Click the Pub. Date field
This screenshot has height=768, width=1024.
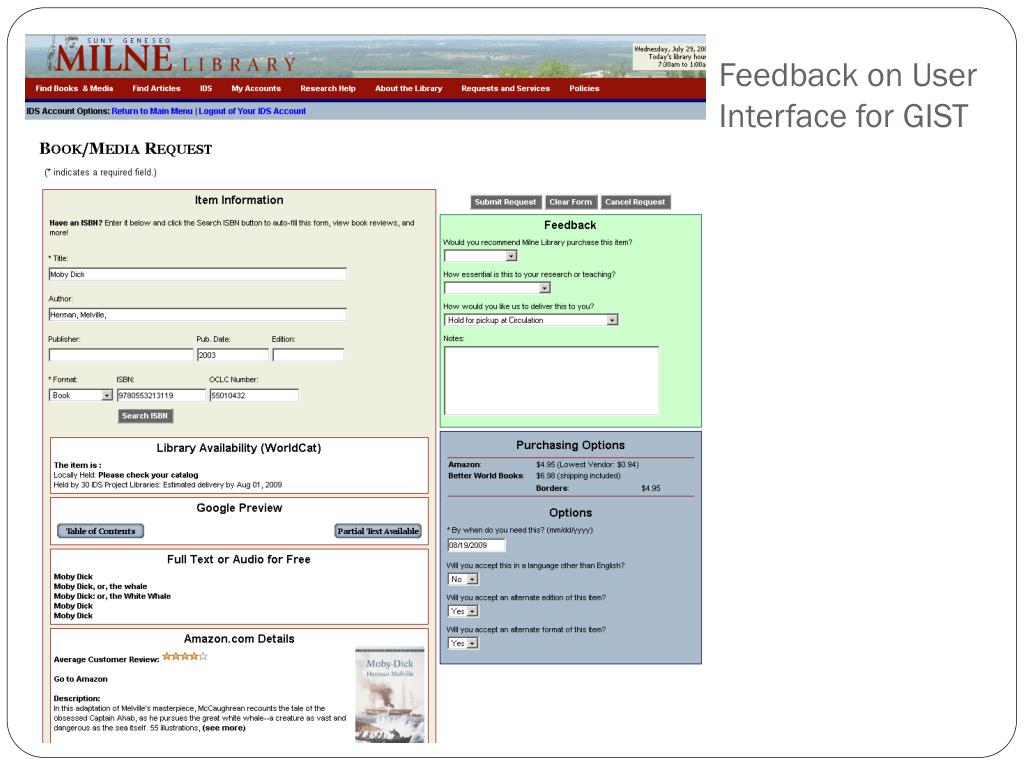click(x=232, y=355)
